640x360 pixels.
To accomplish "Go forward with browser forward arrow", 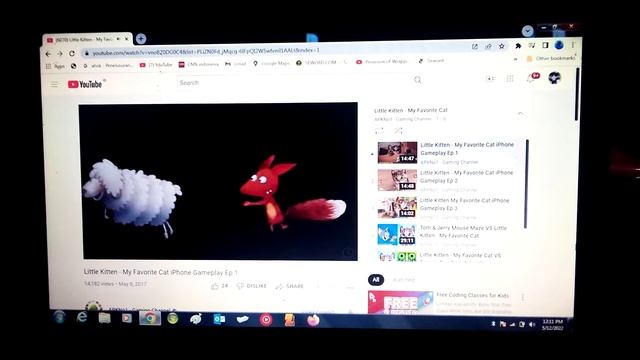I will 60,53.
